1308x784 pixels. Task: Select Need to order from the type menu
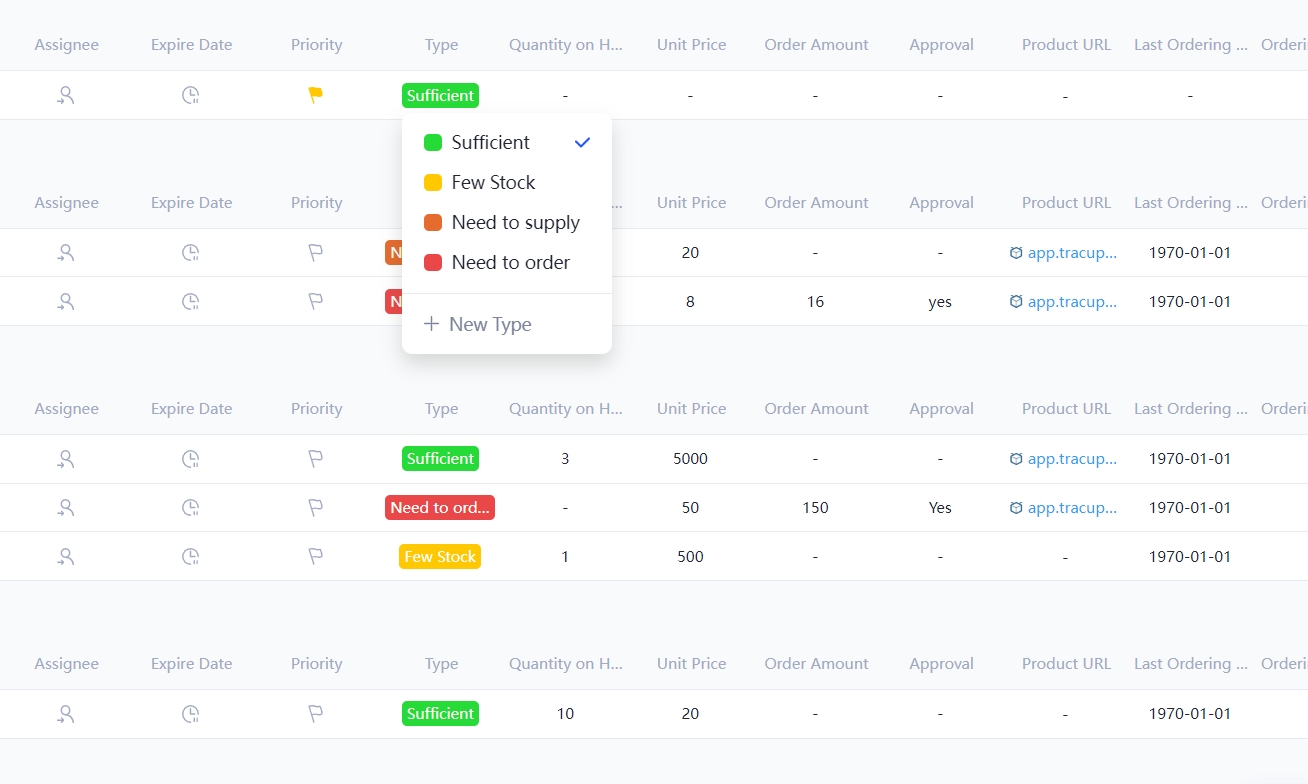pyautogui.click(x=510, y=262)
